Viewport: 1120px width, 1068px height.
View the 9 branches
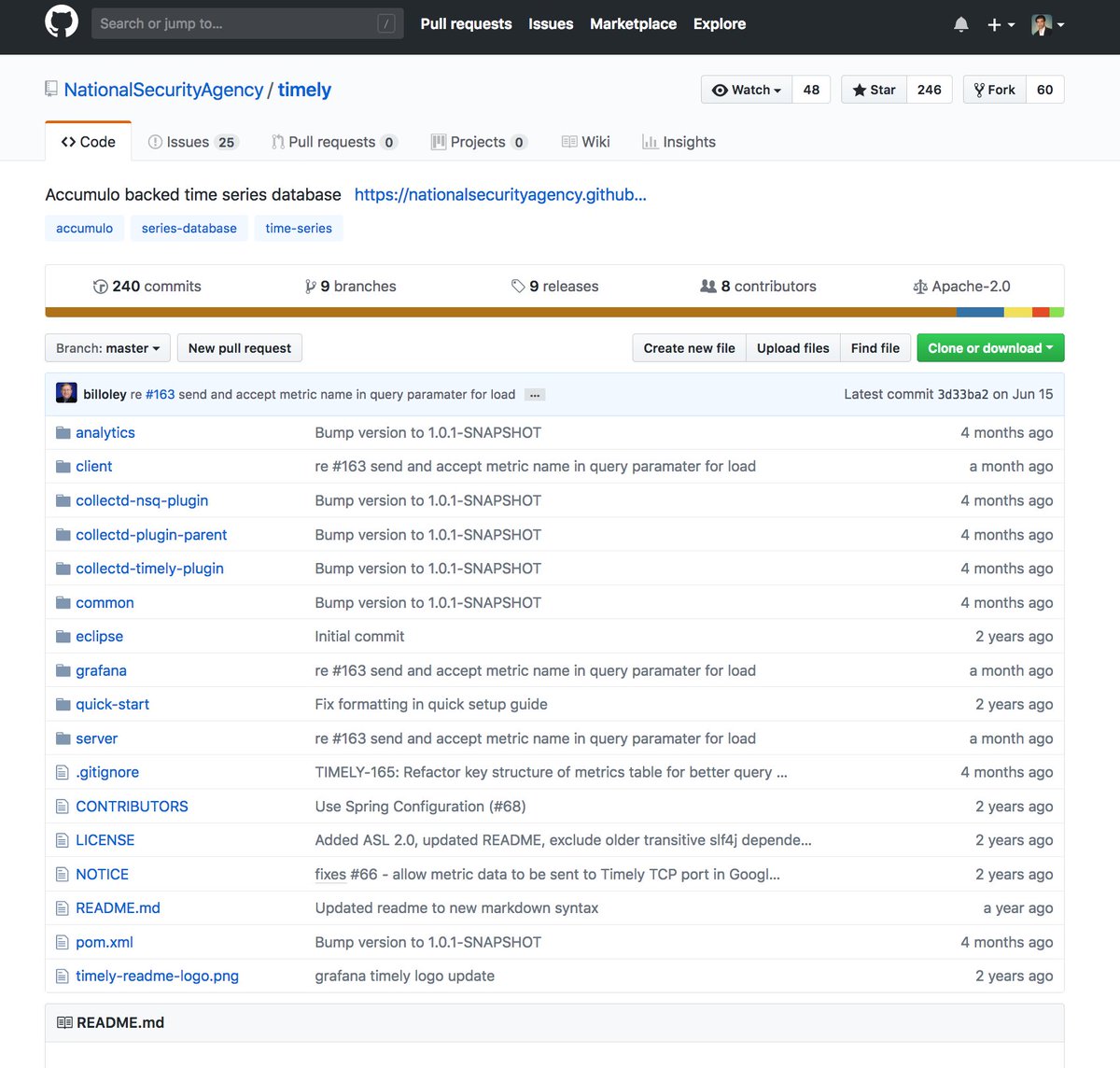[x=350, y=287]
